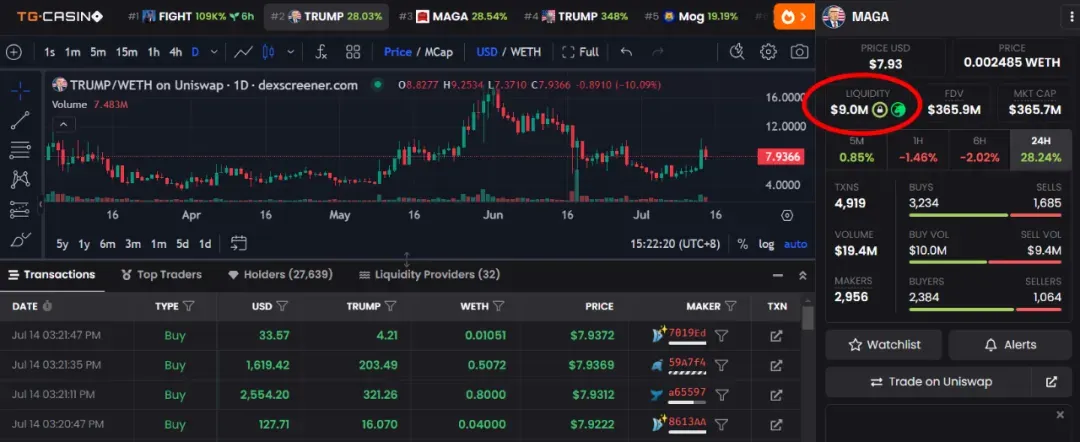Screen dimensions: 1080x442
Task: Click the compare or add symbol plus icon
Action: point(14,52)
